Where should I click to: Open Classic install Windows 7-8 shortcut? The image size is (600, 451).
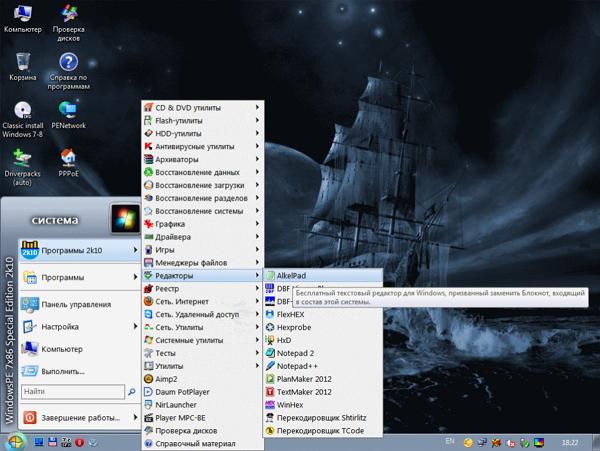click(x=22, y=111)
